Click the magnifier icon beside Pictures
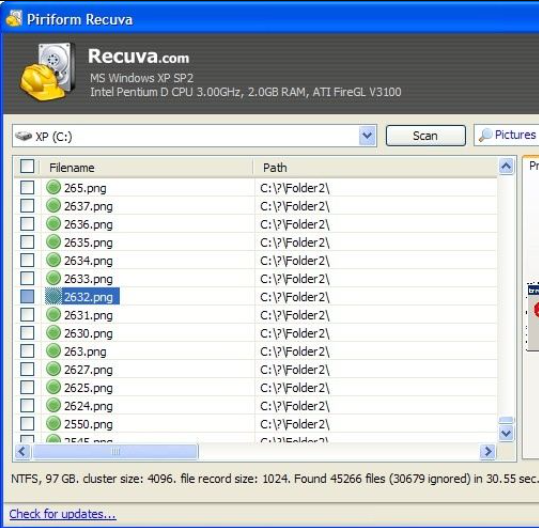Image resolution: width=539 pixels, height=528 pixels. point(485,135)
